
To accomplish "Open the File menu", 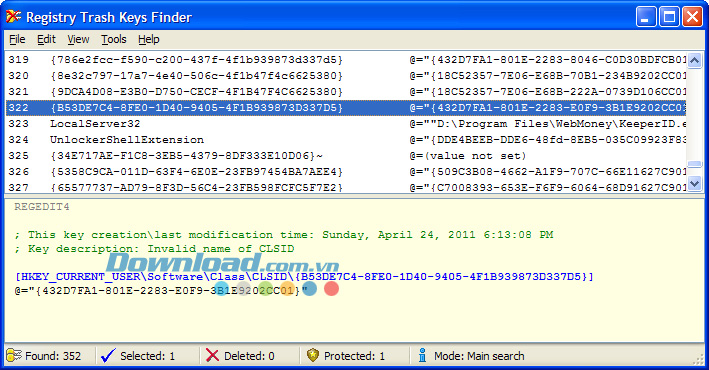I will click(17, 40).
